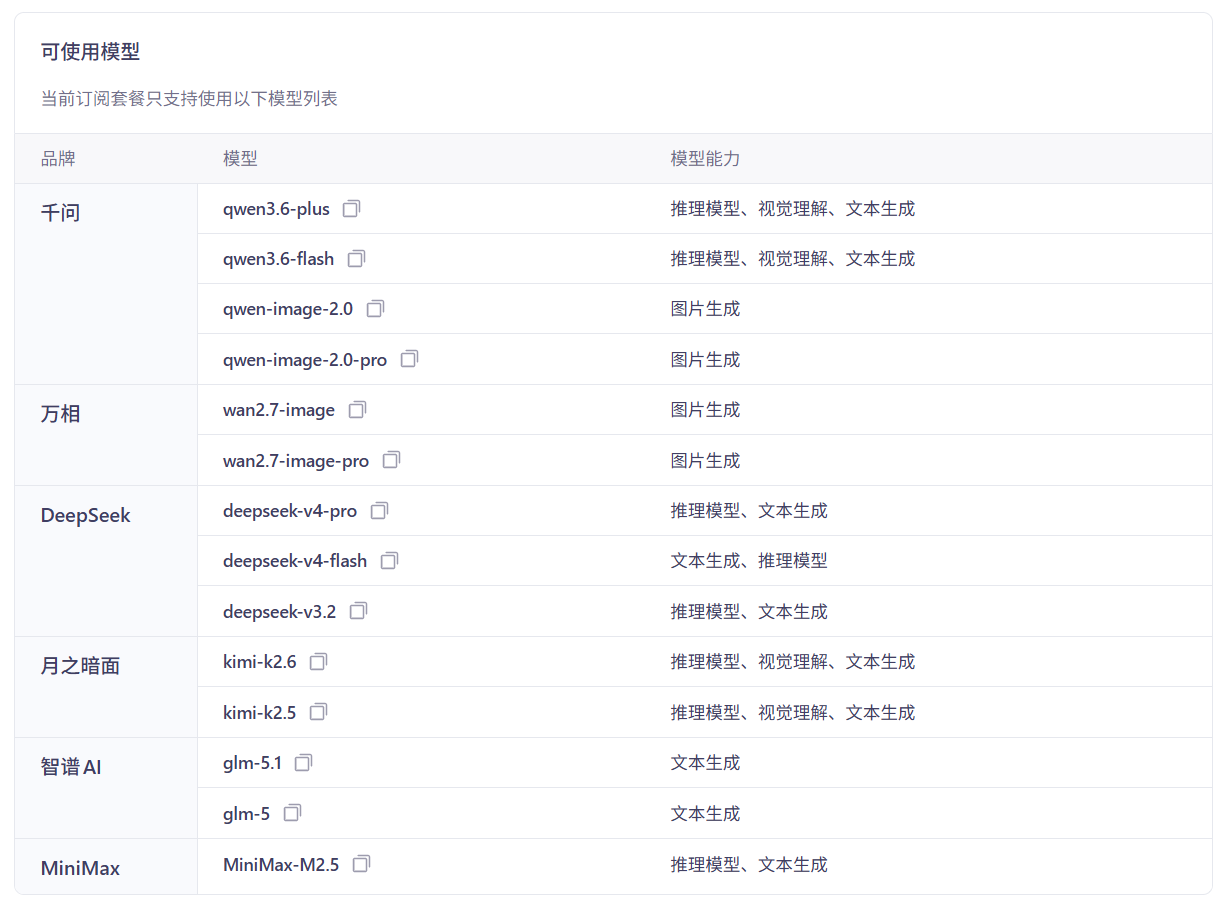Click the capability text for kimi-k2.5
This screenshot has height=903, width=1224.
point(793,712)
